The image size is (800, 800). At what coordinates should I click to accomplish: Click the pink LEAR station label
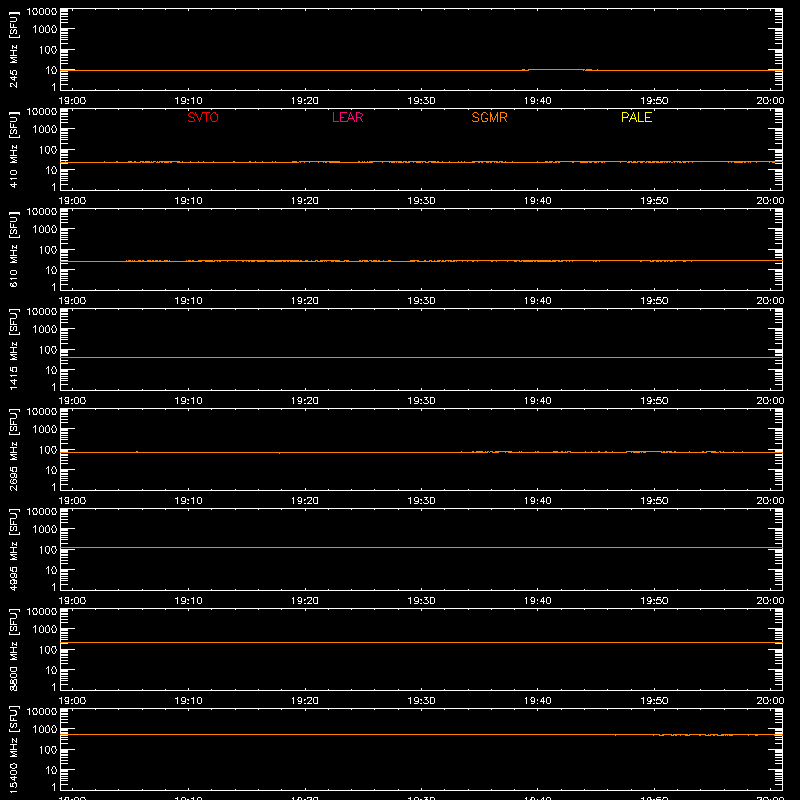coord(347,117)
